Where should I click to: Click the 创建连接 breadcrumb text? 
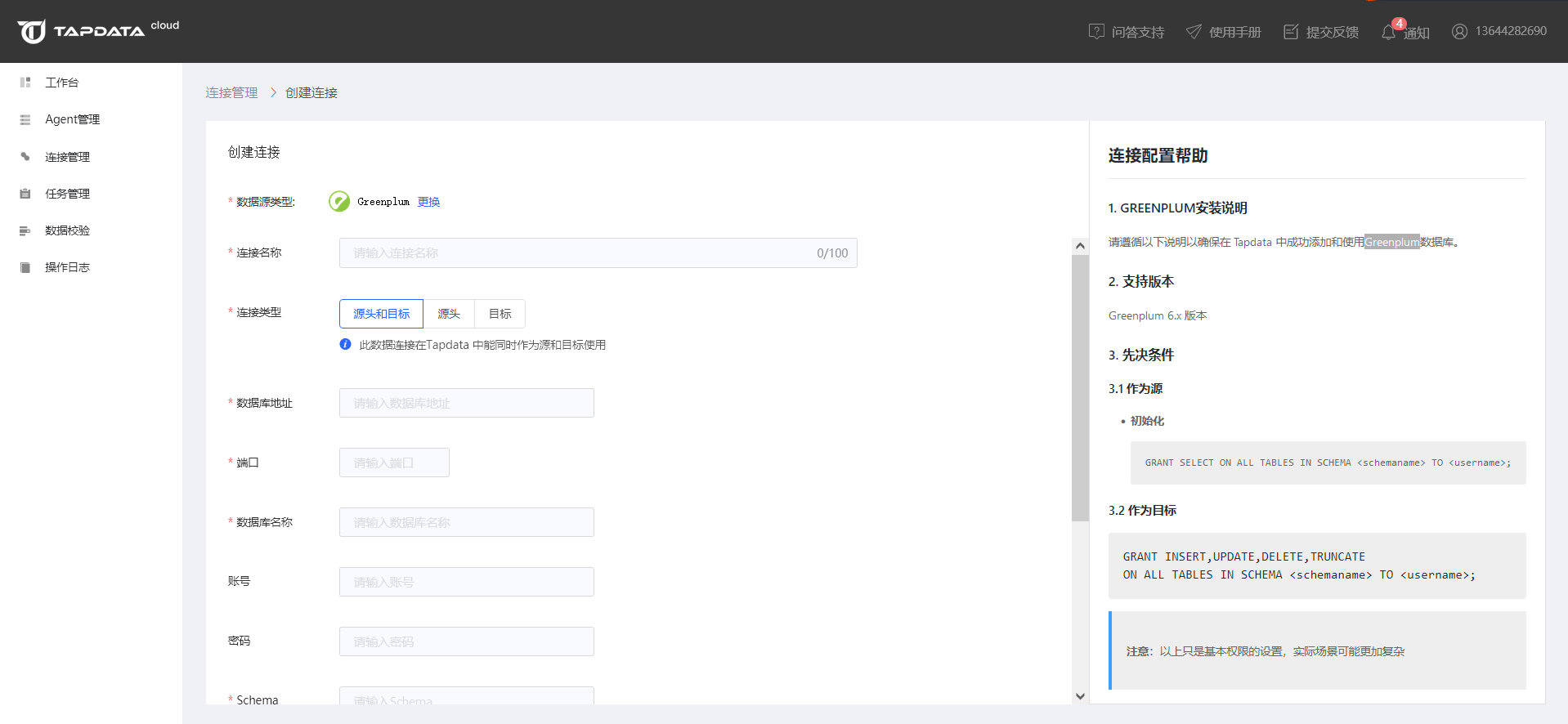(311, 92)
